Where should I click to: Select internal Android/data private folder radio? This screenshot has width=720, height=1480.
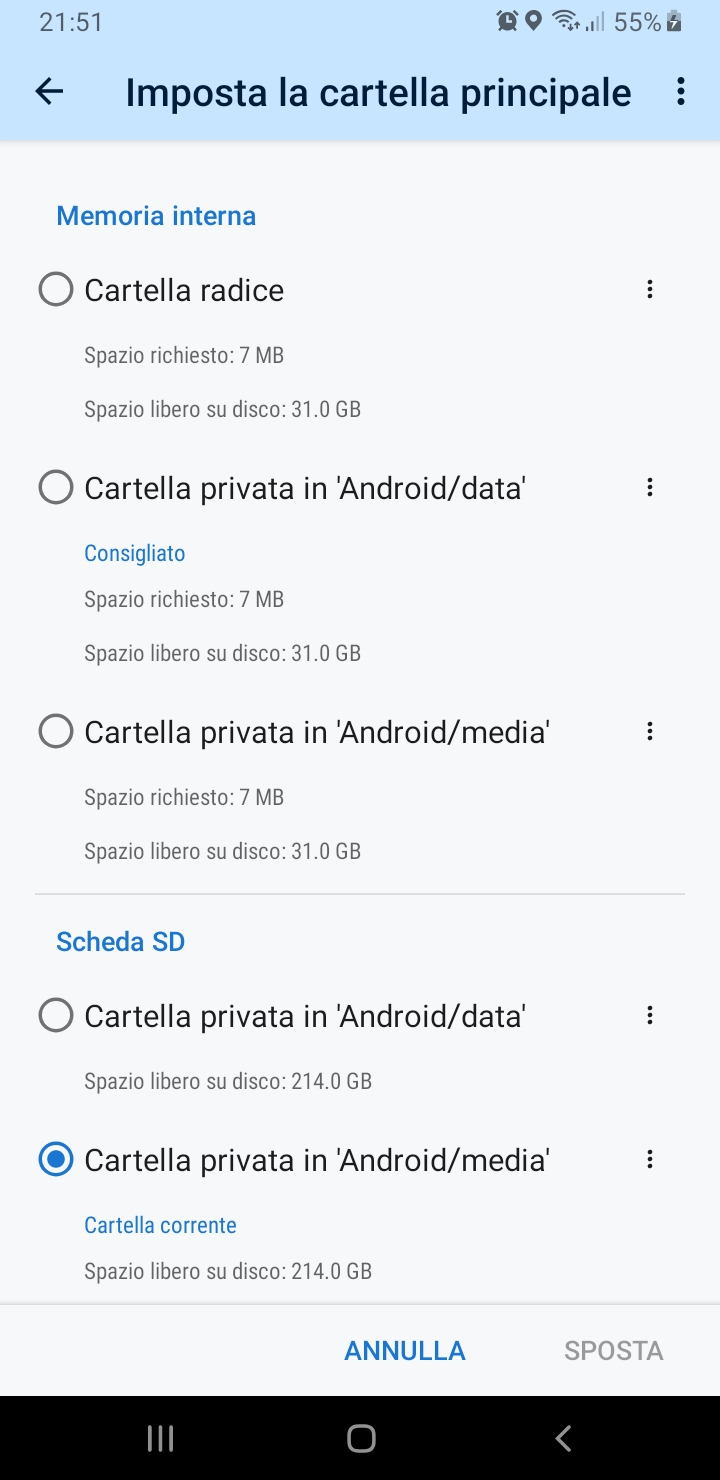tap(55, 488)
